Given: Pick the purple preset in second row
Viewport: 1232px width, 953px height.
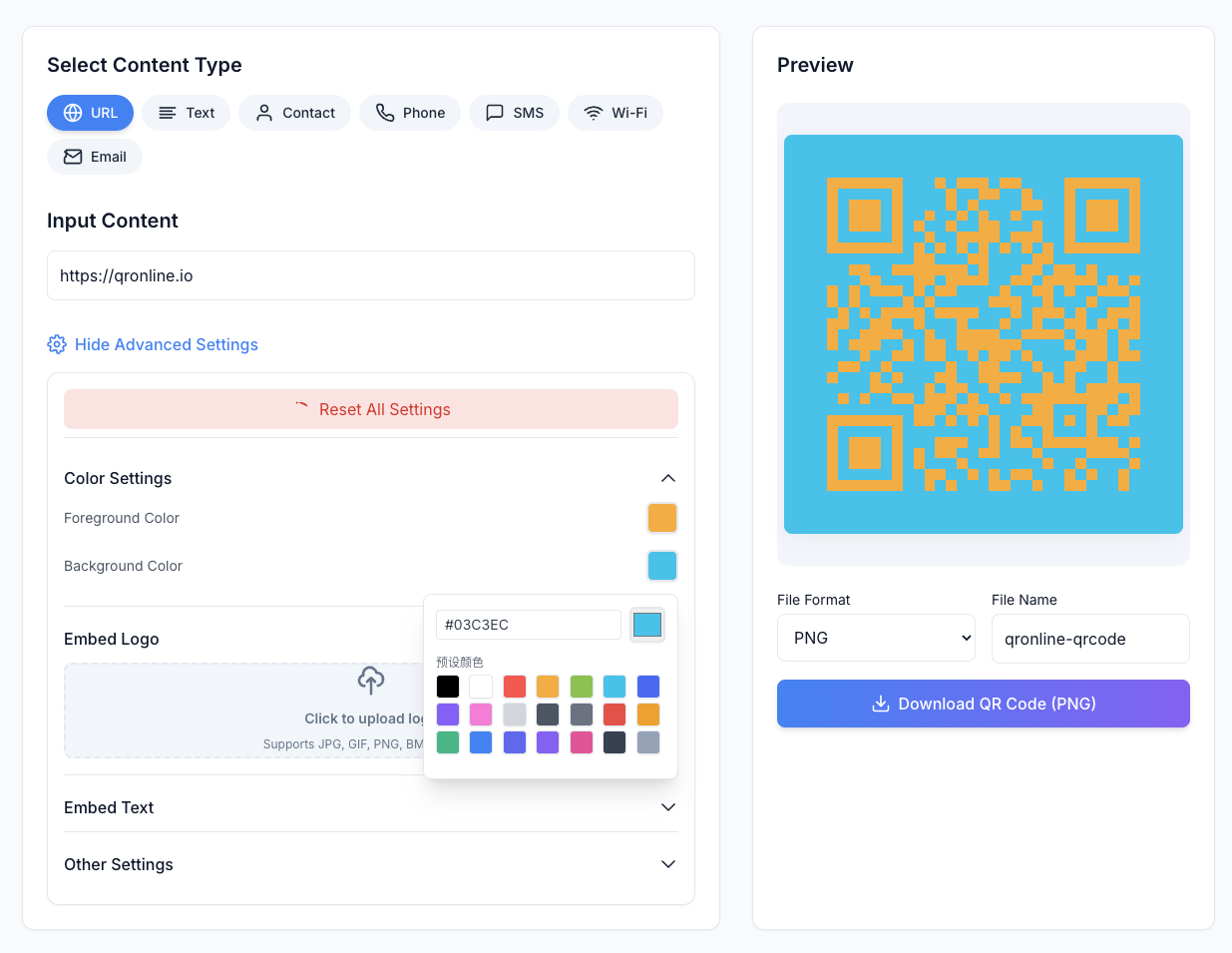Looking at the screenshot, I should pos(448,715).
